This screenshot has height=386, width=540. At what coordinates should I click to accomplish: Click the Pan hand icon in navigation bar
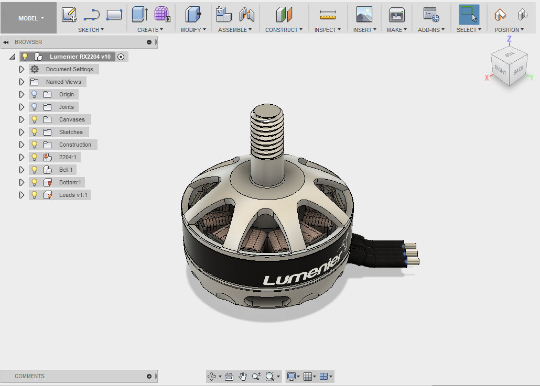[x=243, y=376]
